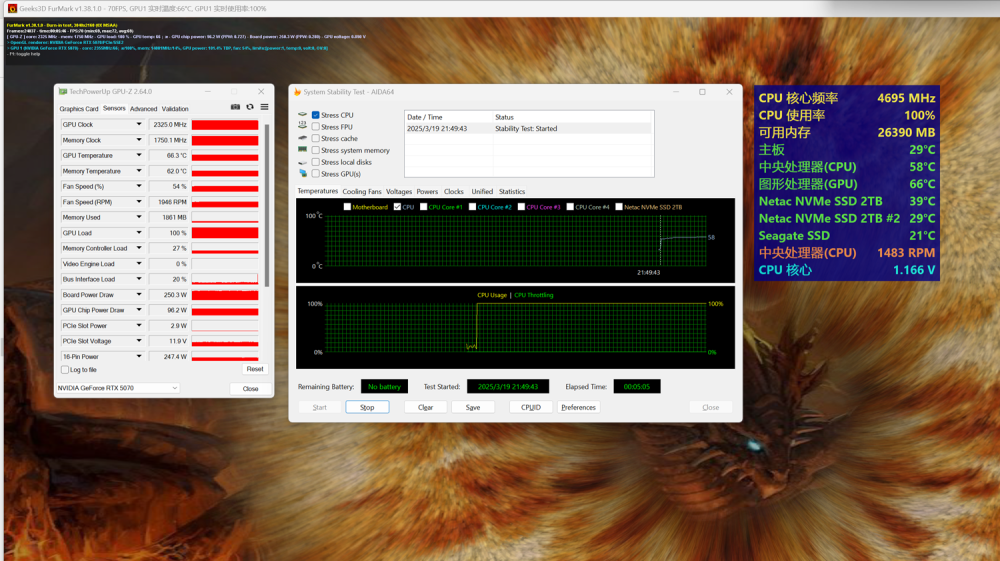
Task: Click the memory chip icon beside Stress system memory
Action: pyautogui.click(x=302, y=150)
